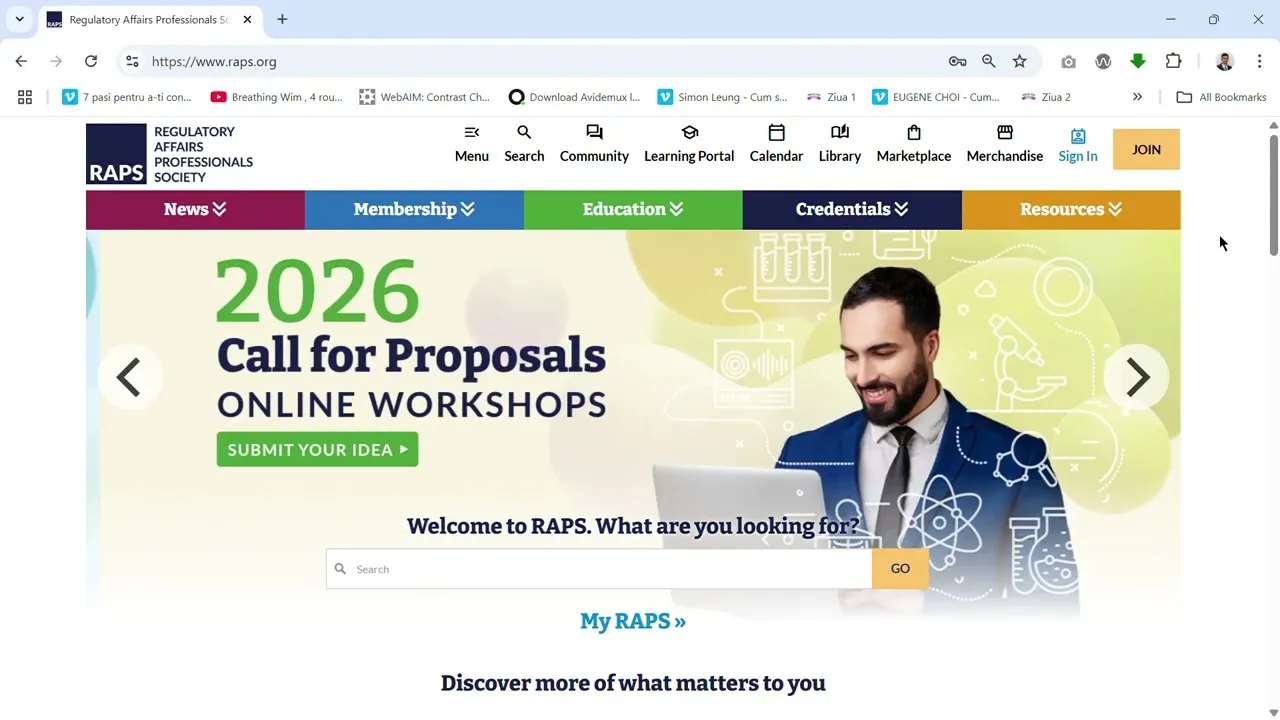Screen dimensions: 1280x720
Task: Expand the Education dropdown menu
Action: 633,209
